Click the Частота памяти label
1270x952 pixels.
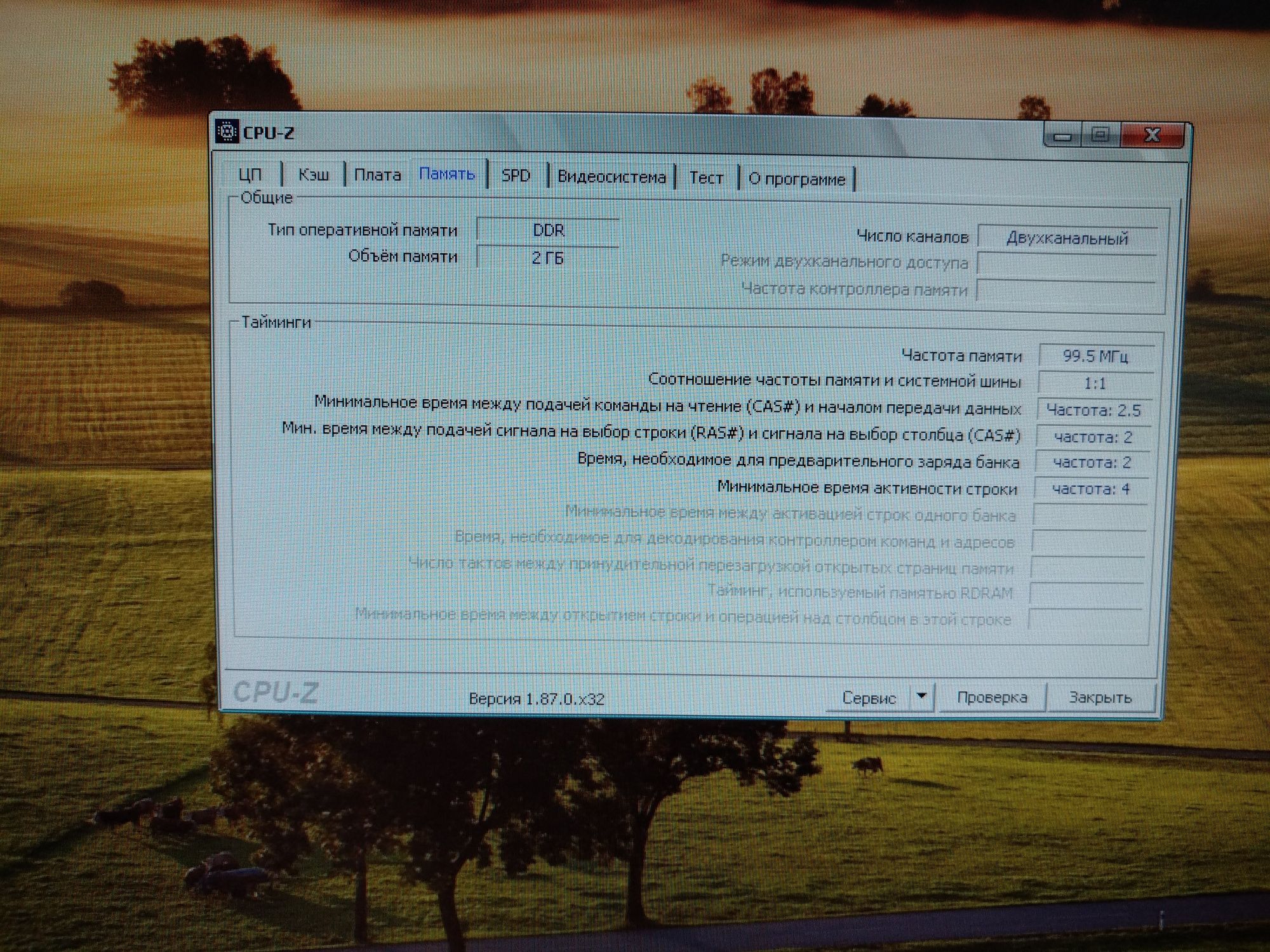point(961,355)
